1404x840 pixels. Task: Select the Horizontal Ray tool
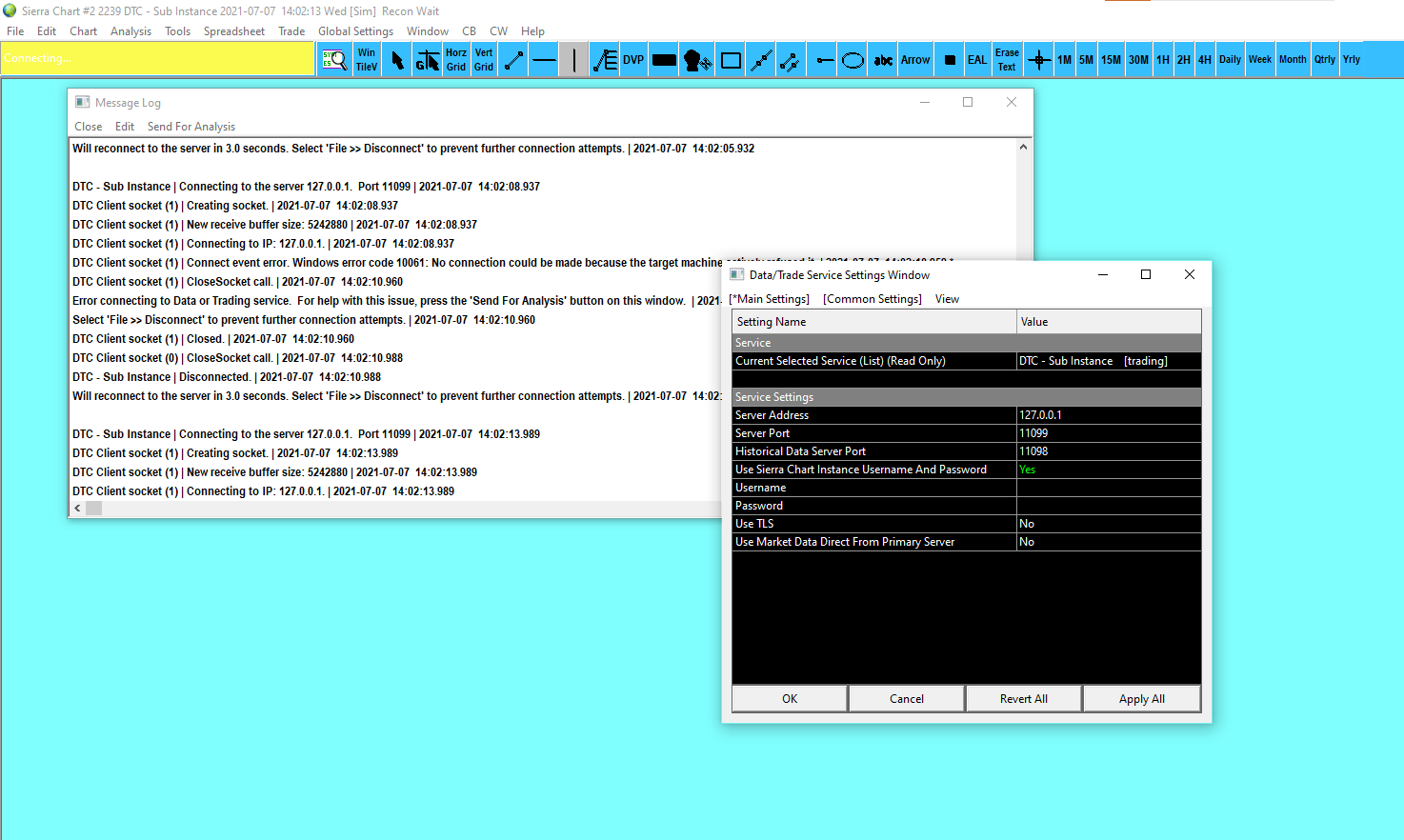pyautogui.click(x=824, y=60)
